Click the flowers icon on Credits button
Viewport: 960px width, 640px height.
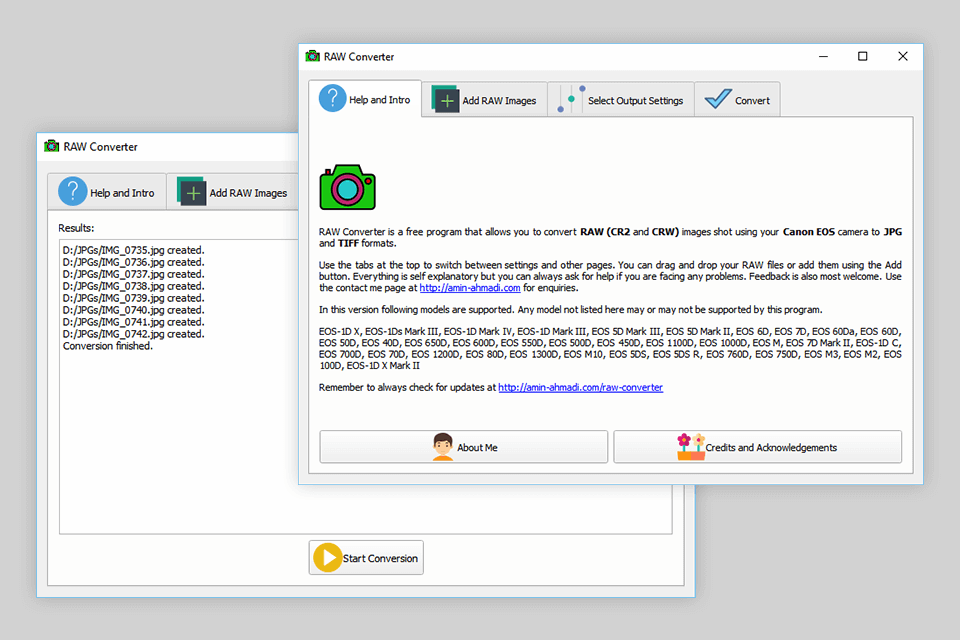pyautogui.click(x=691, y=446)
